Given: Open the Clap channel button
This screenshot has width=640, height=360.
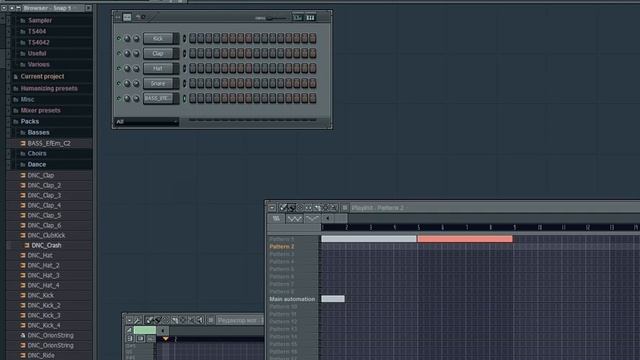Looking at the screenshot, I should [x=158, y=53].
